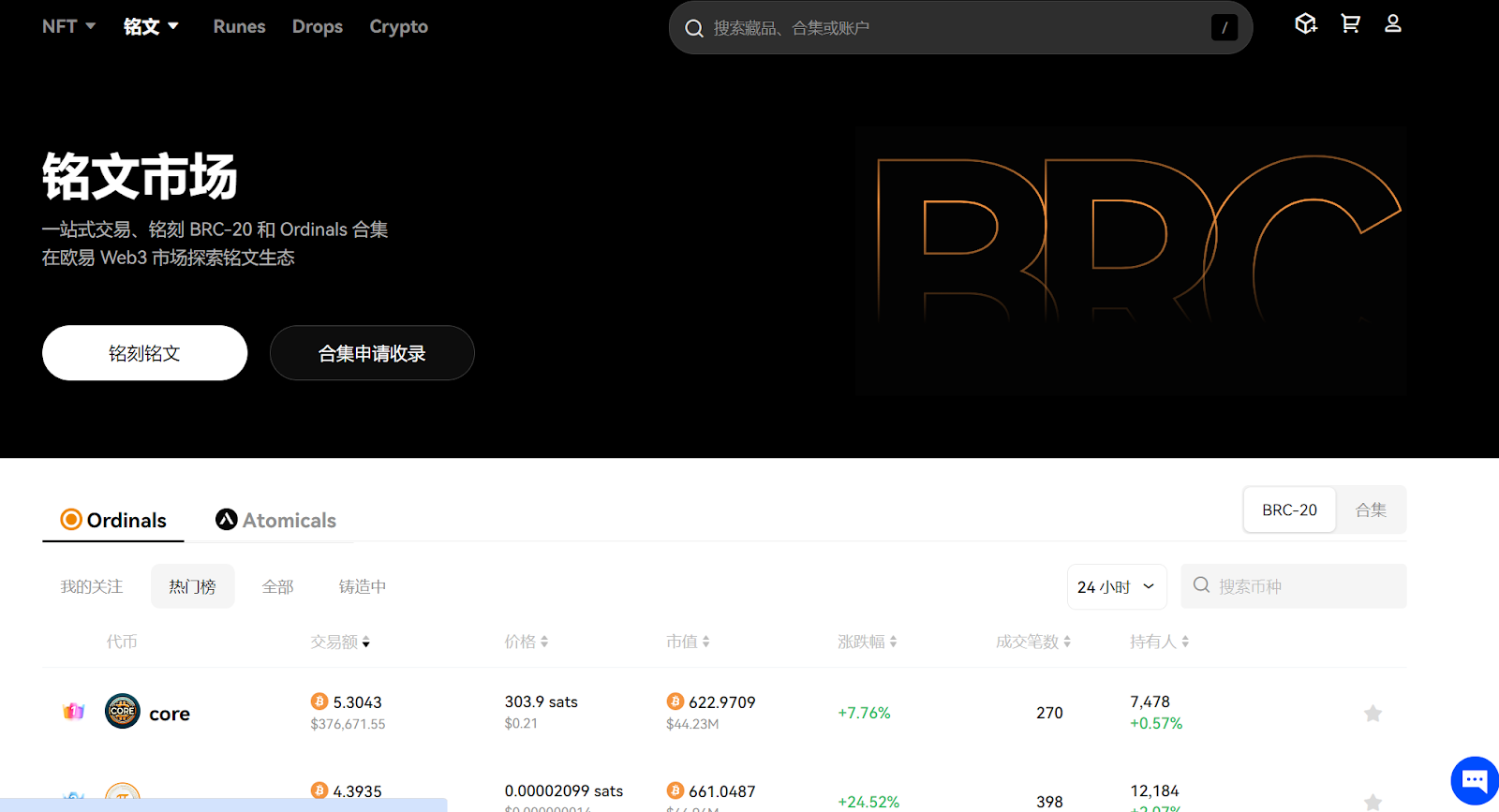Click core's holder count 7,478
The height and width of the screenshot is (812, 1499).
1150,701
